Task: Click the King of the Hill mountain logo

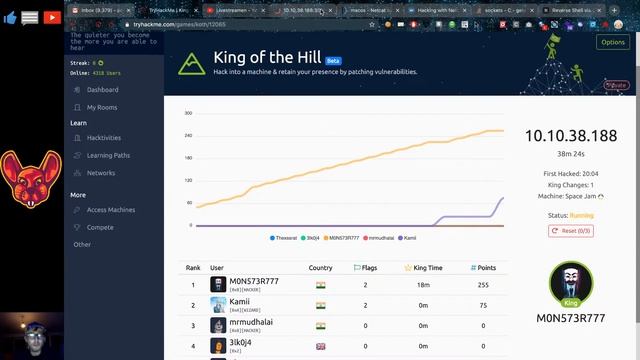Action: [x=191, y=64]
